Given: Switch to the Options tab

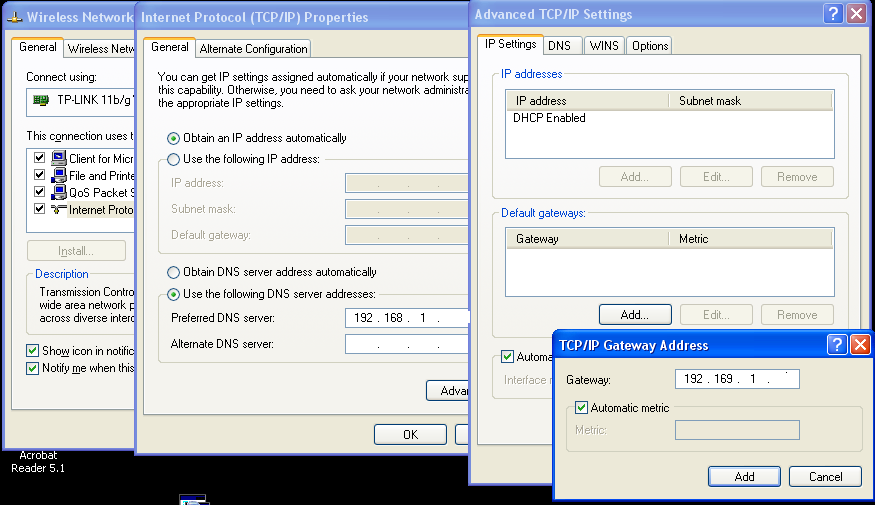Looking at the screenshot, I should pyautogui.click(x=650, y=46).
